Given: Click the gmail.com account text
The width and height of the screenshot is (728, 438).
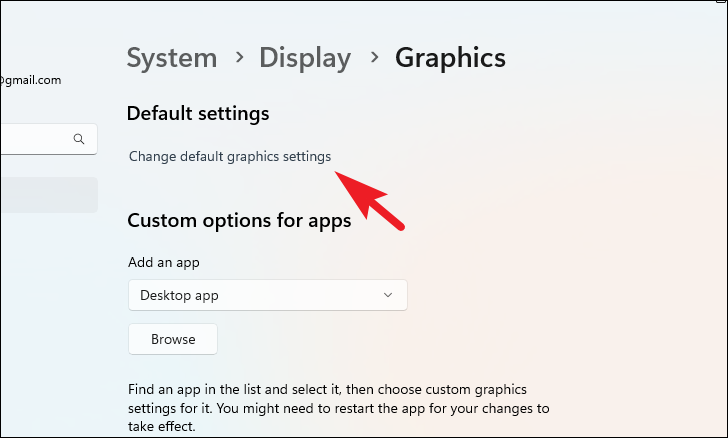Looking at the screenshot, I should (x=31, y=80).
